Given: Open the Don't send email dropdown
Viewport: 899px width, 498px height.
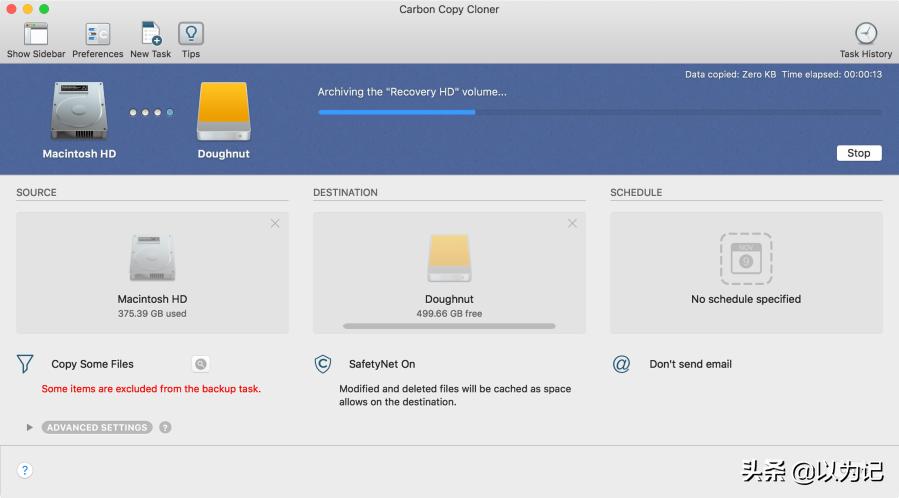Looking at the screenshot, I should (x=690, y=364).
